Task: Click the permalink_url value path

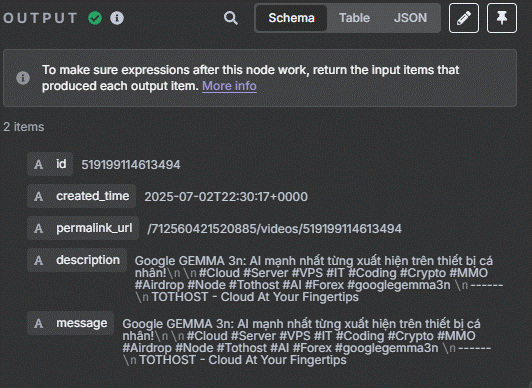Action: click(274, 229)
